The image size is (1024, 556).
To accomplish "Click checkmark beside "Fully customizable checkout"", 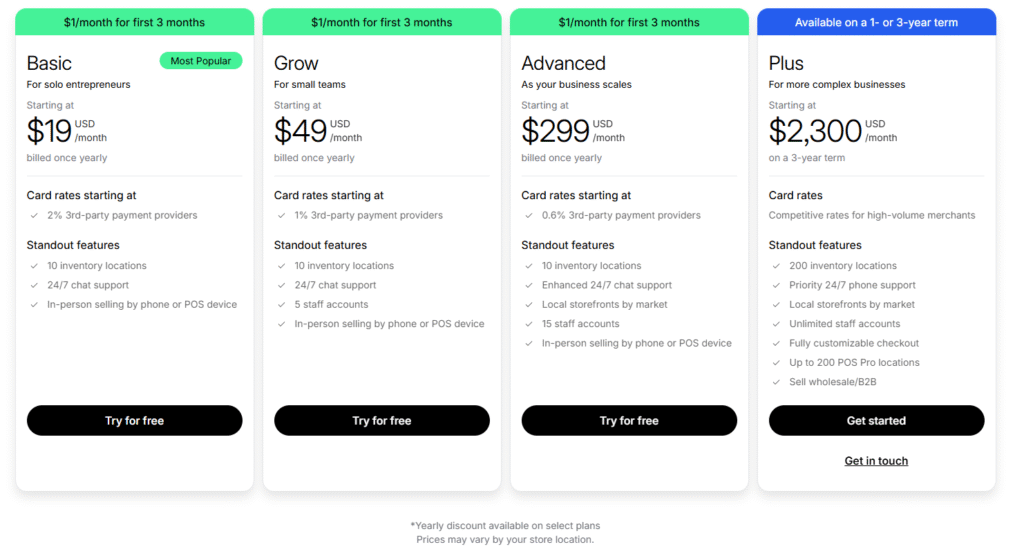I will (776, 344).
